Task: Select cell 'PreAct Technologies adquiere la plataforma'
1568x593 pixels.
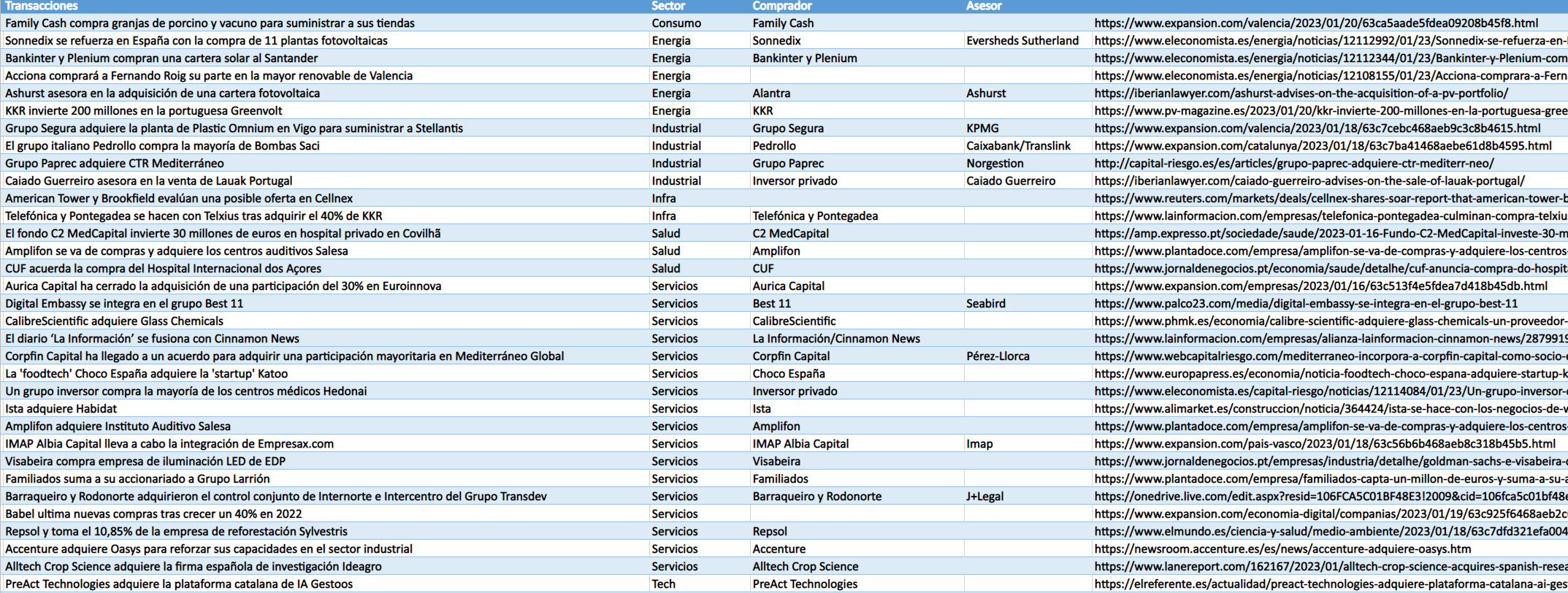Action: click(x=324, y=584)
